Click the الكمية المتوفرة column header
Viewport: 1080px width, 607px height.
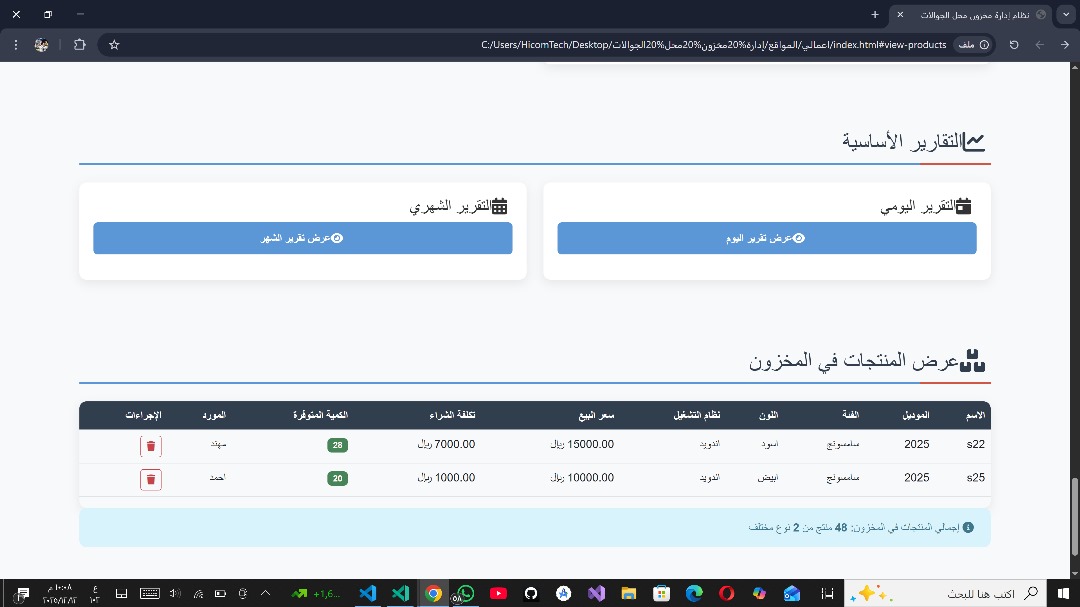pyautogui.click(x=320, y=415)
